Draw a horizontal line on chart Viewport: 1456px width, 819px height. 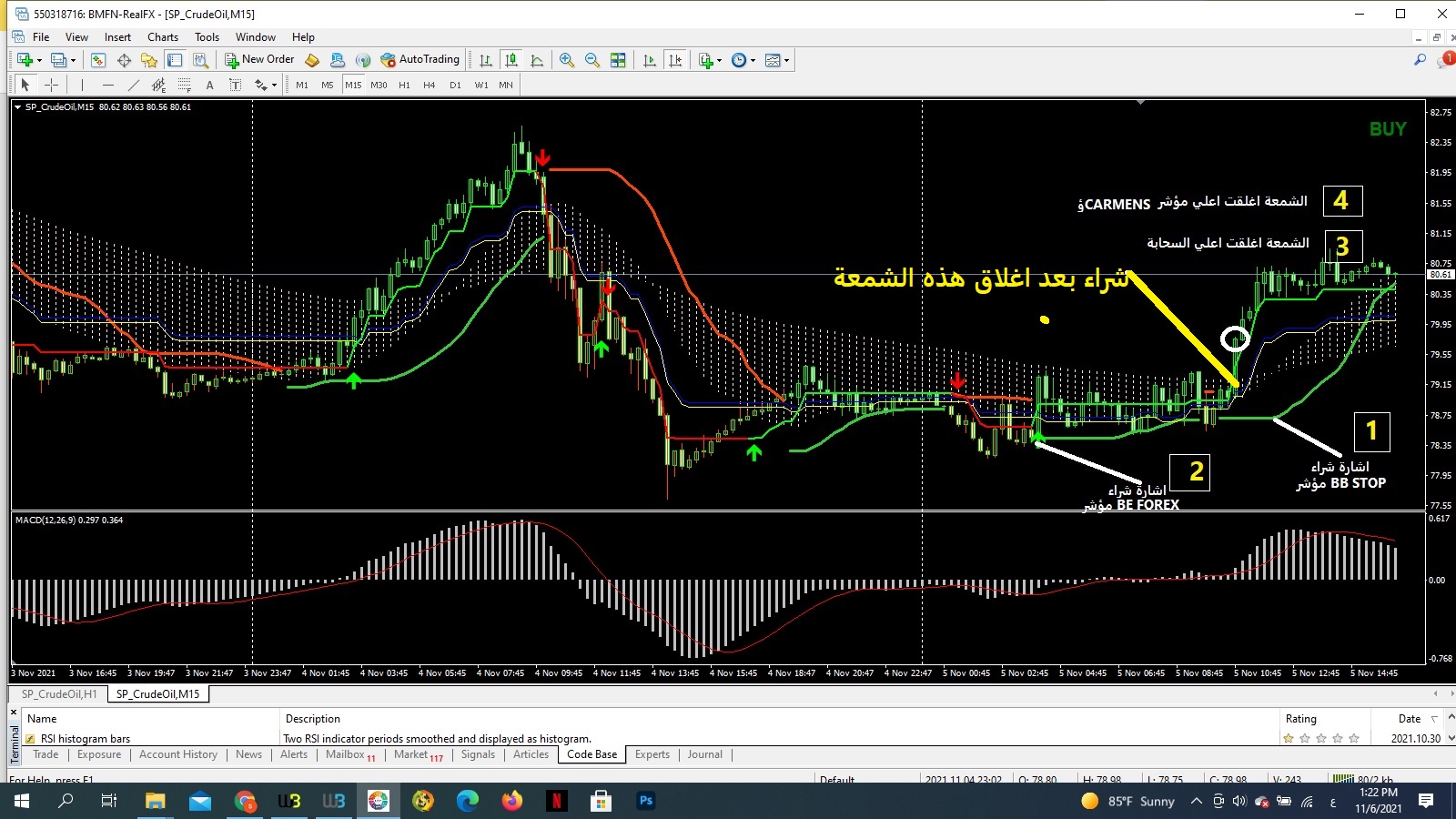(108, 85)
